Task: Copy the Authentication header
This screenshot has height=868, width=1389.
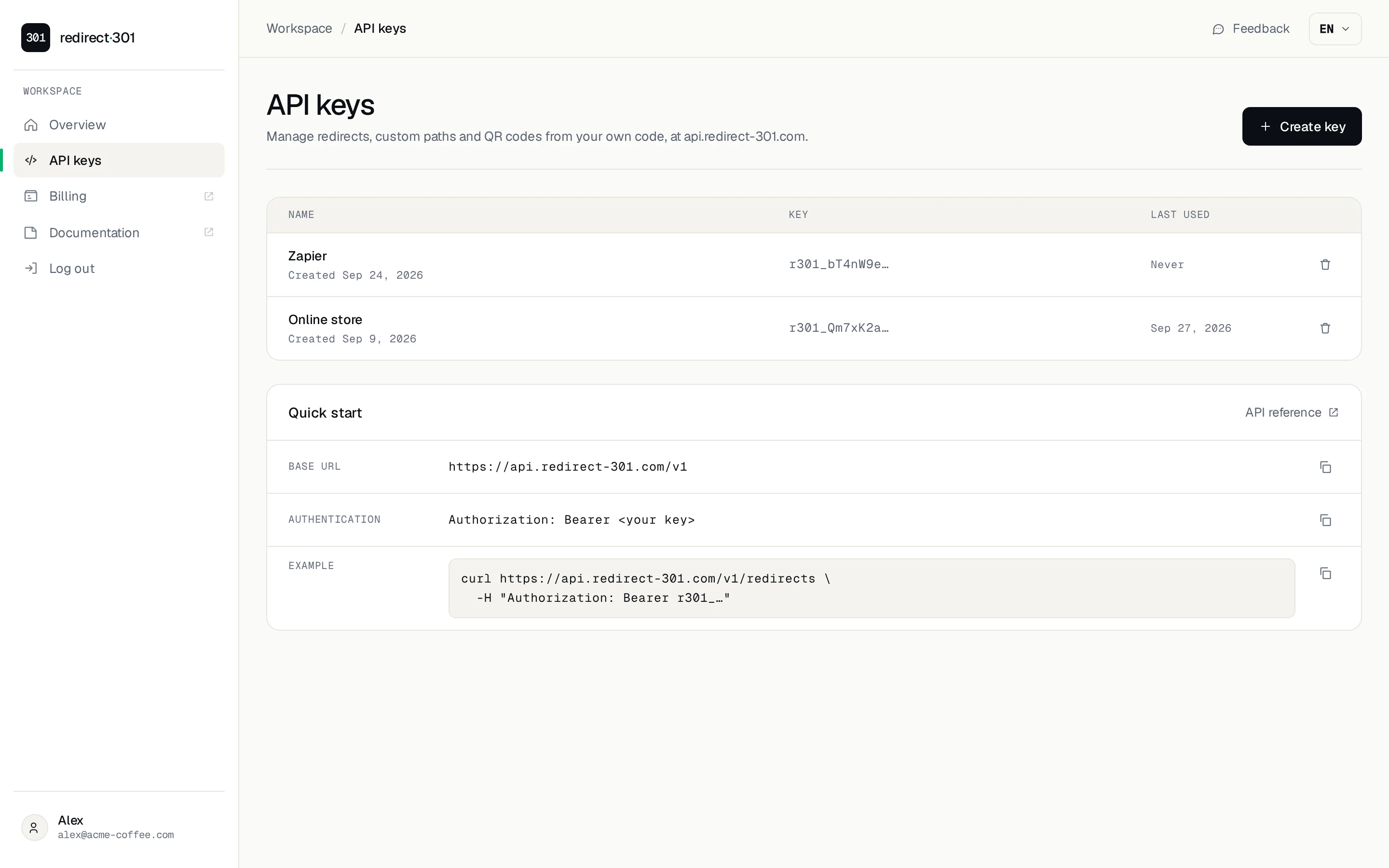Action: pos(1325,520)
